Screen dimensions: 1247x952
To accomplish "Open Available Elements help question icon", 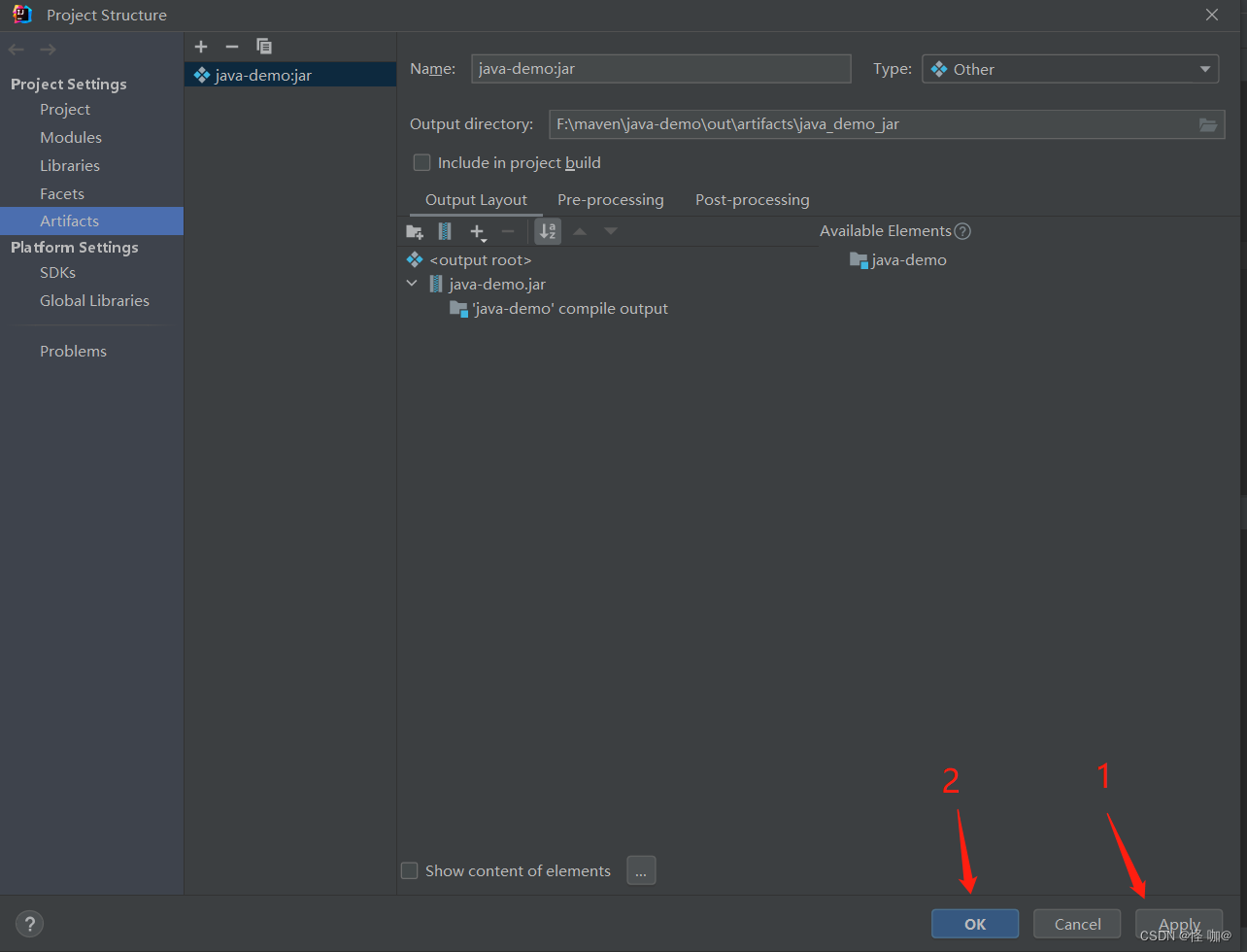I will 962,231.
